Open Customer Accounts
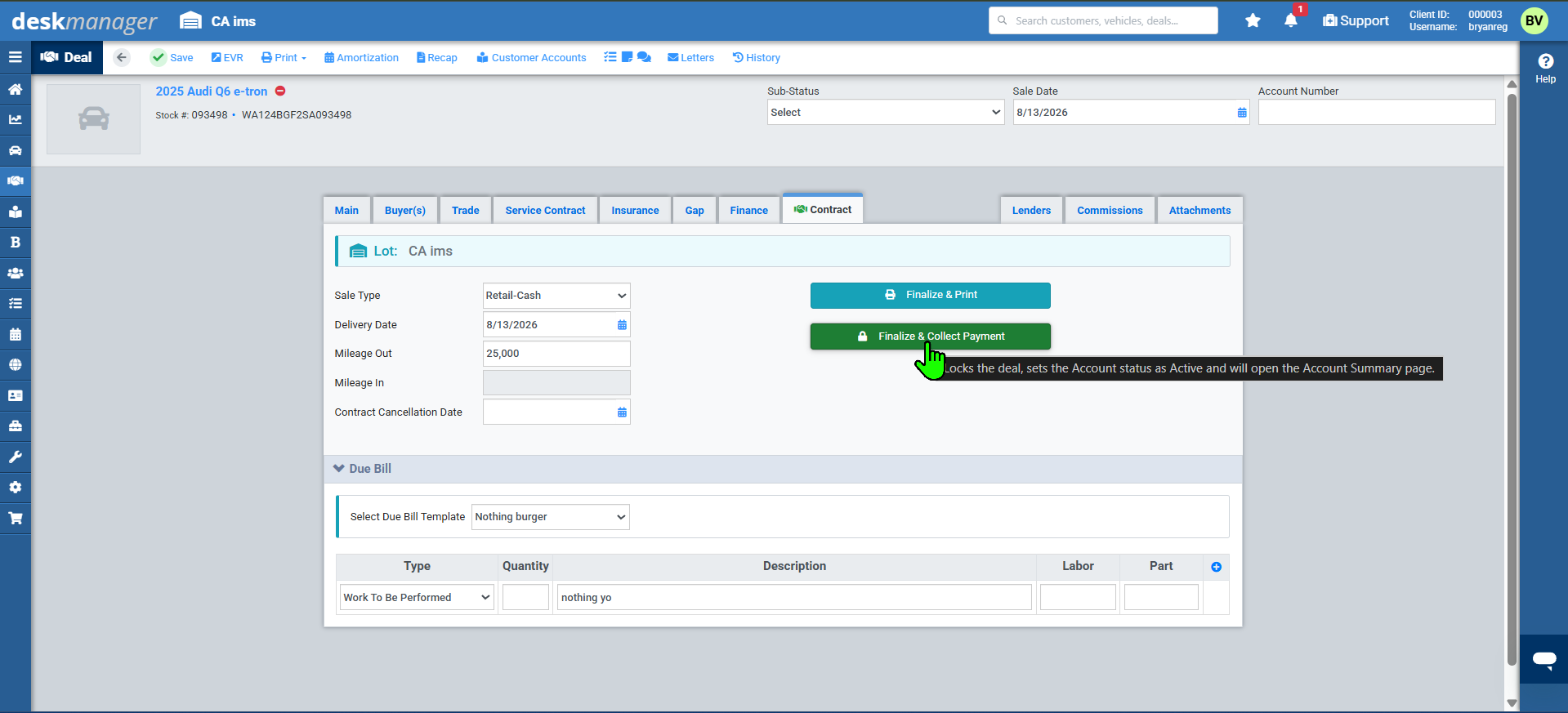Viewport: 1568px width, 713px height. pyautogui.click(x=531, y=57)
